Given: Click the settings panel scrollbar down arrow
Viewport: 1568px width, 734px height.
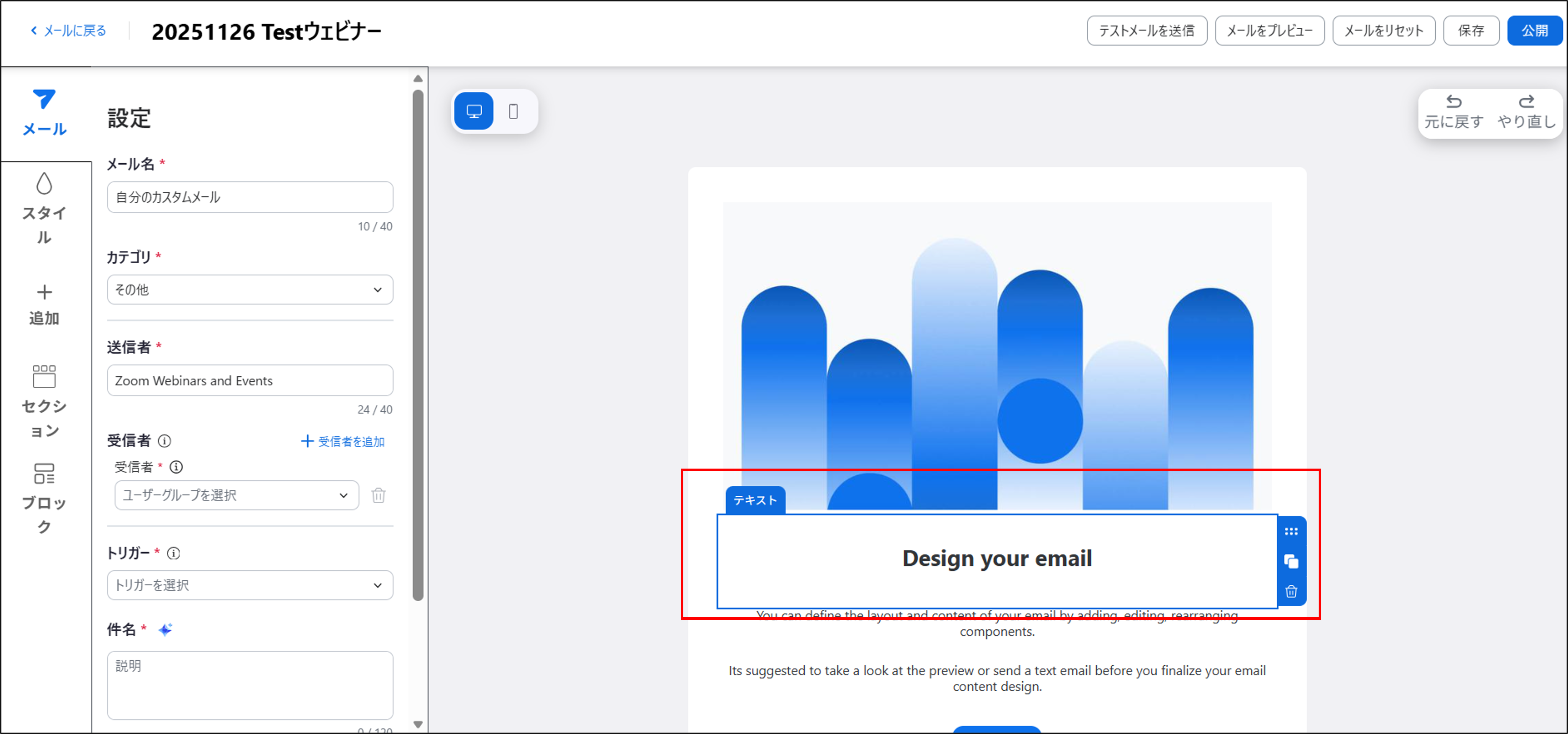Looking at the screenshot, I should coord(418,724).
